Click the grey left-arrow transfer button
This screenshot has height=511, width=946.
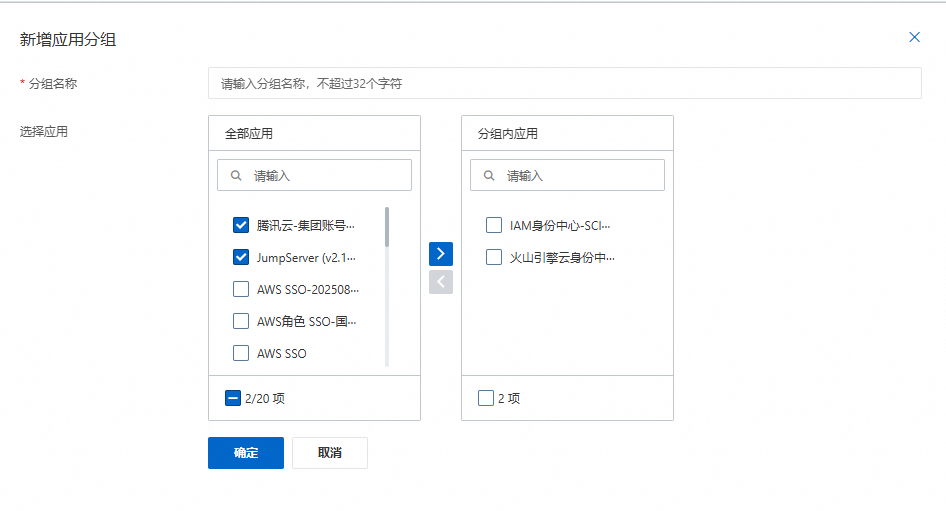[441, 282]
